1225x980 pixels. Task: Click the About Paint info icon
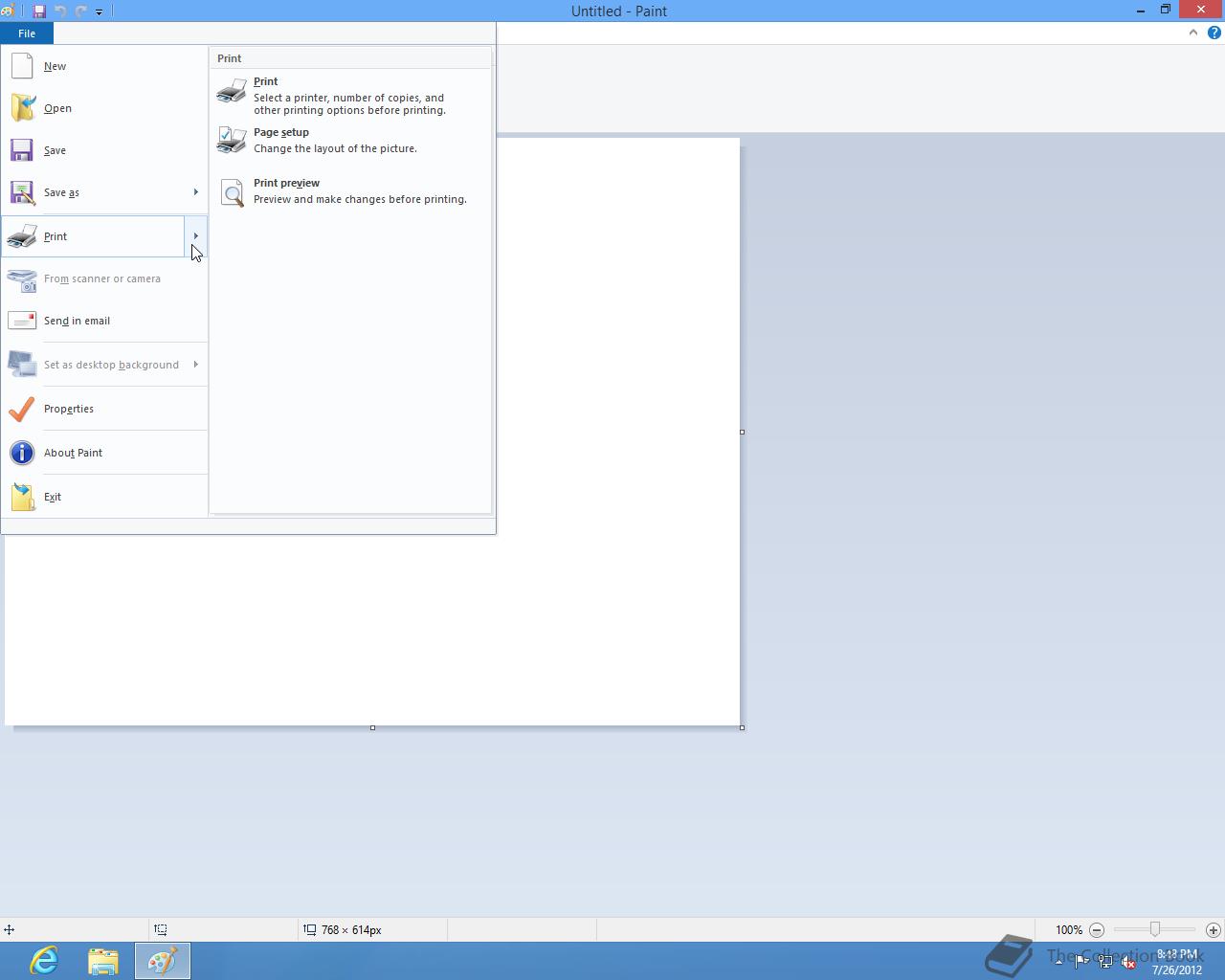[x=22, y=453]
